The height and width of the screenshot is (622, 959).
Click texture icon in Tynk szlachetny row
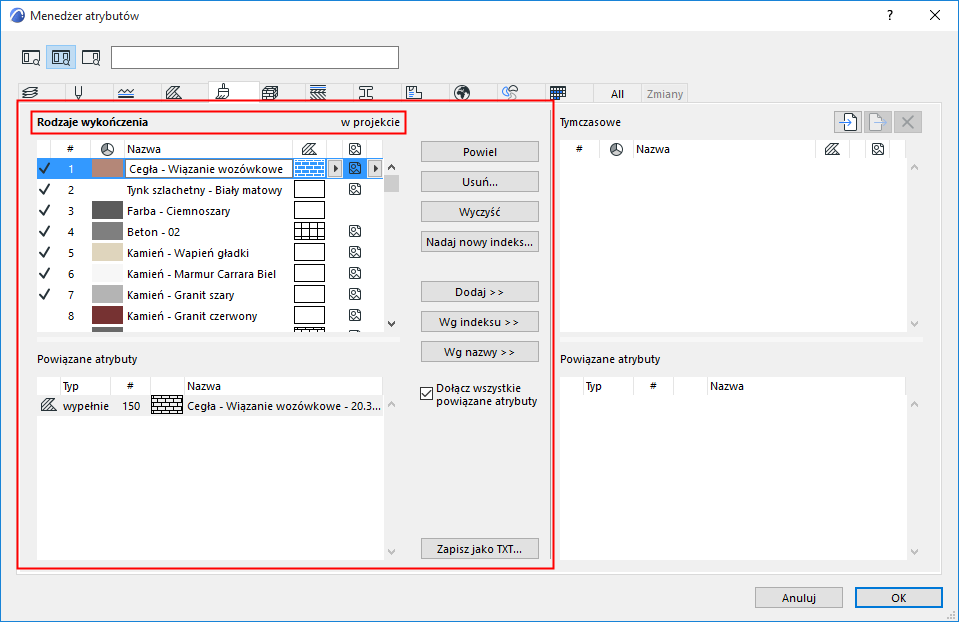pyautogui.click(x=355, y=190)
